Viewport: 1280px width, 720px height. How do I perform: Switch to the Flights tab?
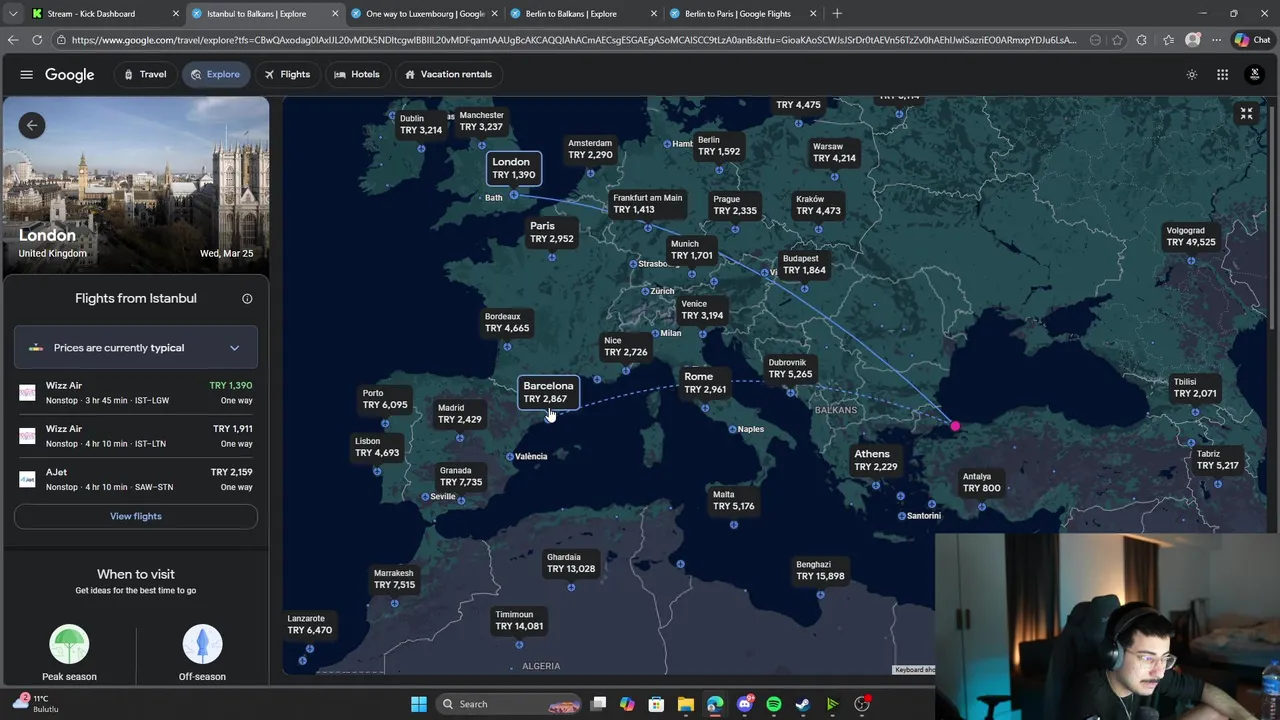(287, 74)
